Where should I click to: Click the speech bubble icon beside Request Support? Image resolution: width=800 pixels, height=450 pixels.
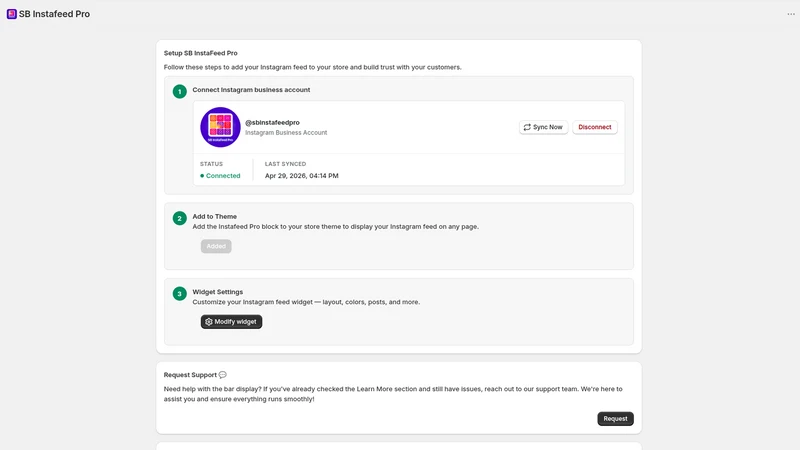click(x=222, y=374)
